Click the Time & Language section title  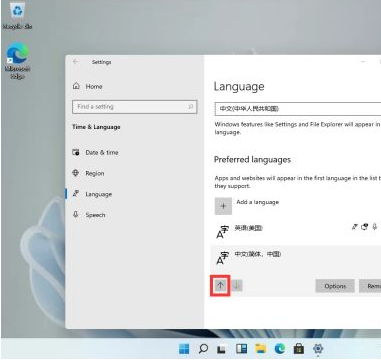point(96,127)
